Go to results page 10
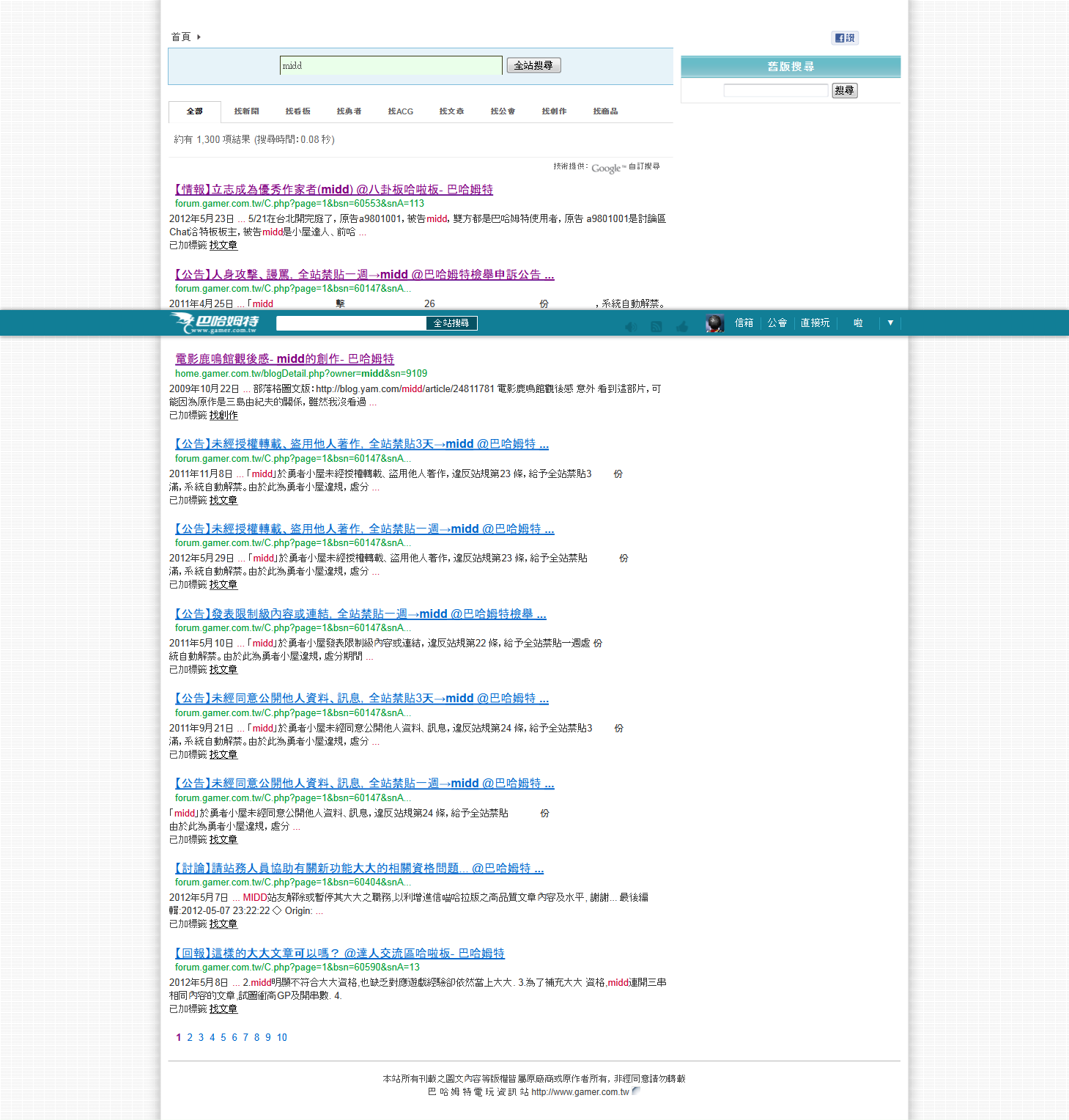Image resolution: width=1069 pixels, height=1120 pixels. (x=282, y=1037)
